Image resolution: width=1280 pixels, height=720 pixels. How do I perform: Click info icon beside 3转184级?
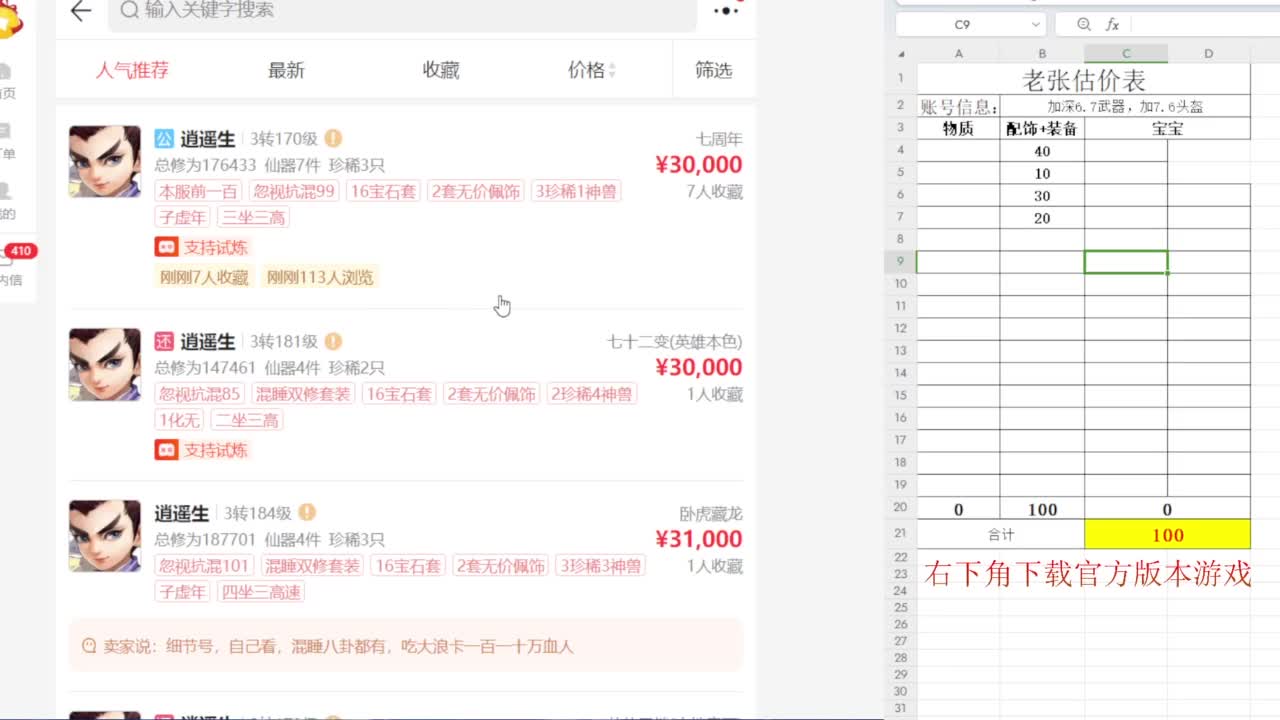307,513
